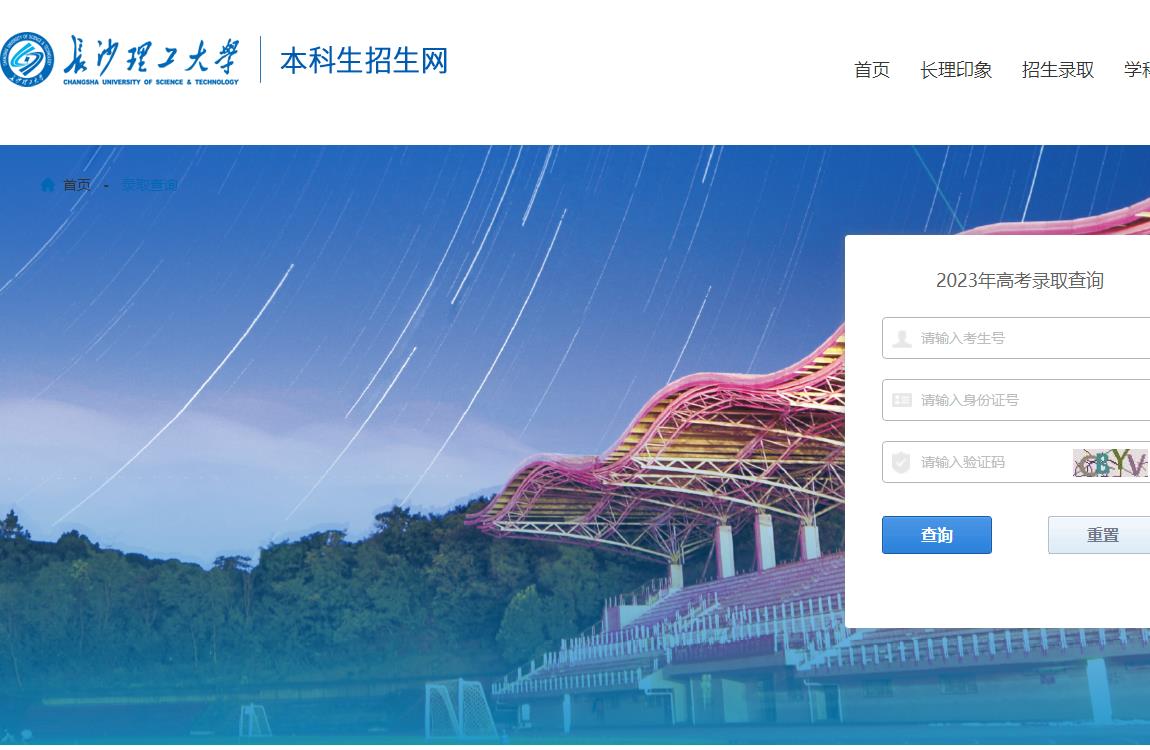Click the 录取查询 breadcrumb link
The width and height of the screenshot is (1150, 750).
[x=150, y=185]
